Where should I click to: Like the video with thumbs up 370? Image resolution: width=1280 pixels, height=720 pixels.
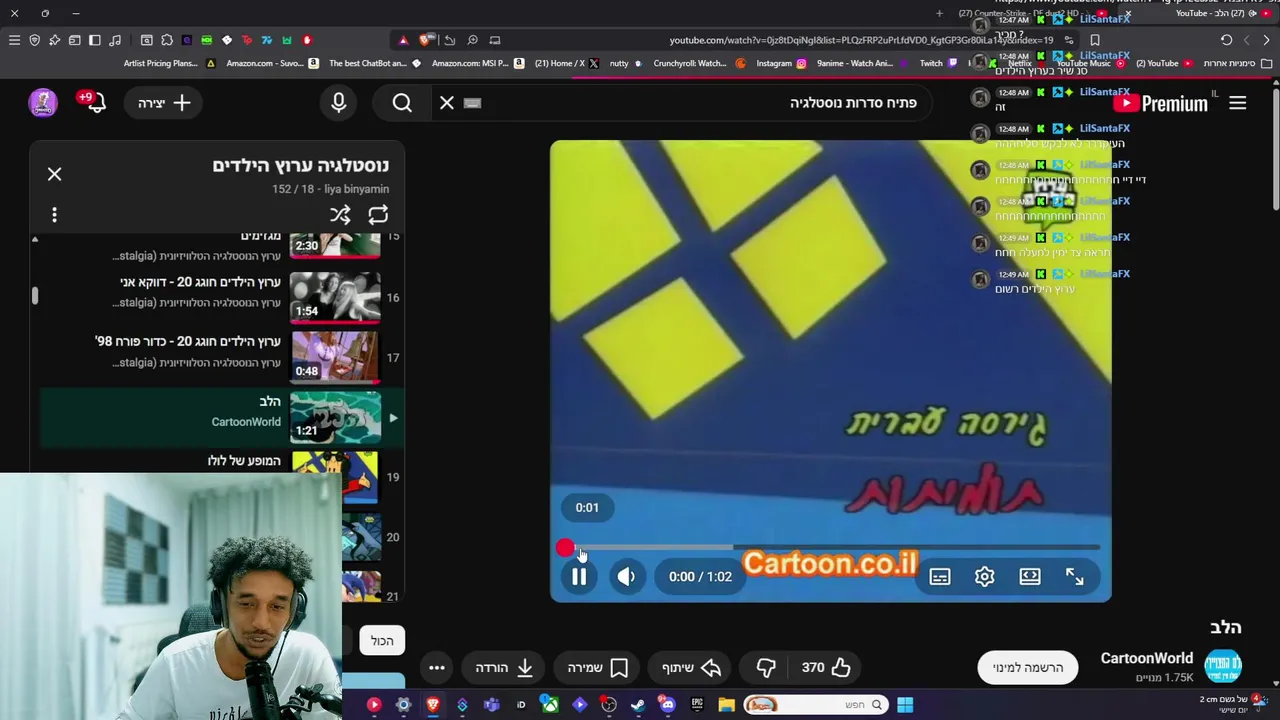tap(826, 667)
